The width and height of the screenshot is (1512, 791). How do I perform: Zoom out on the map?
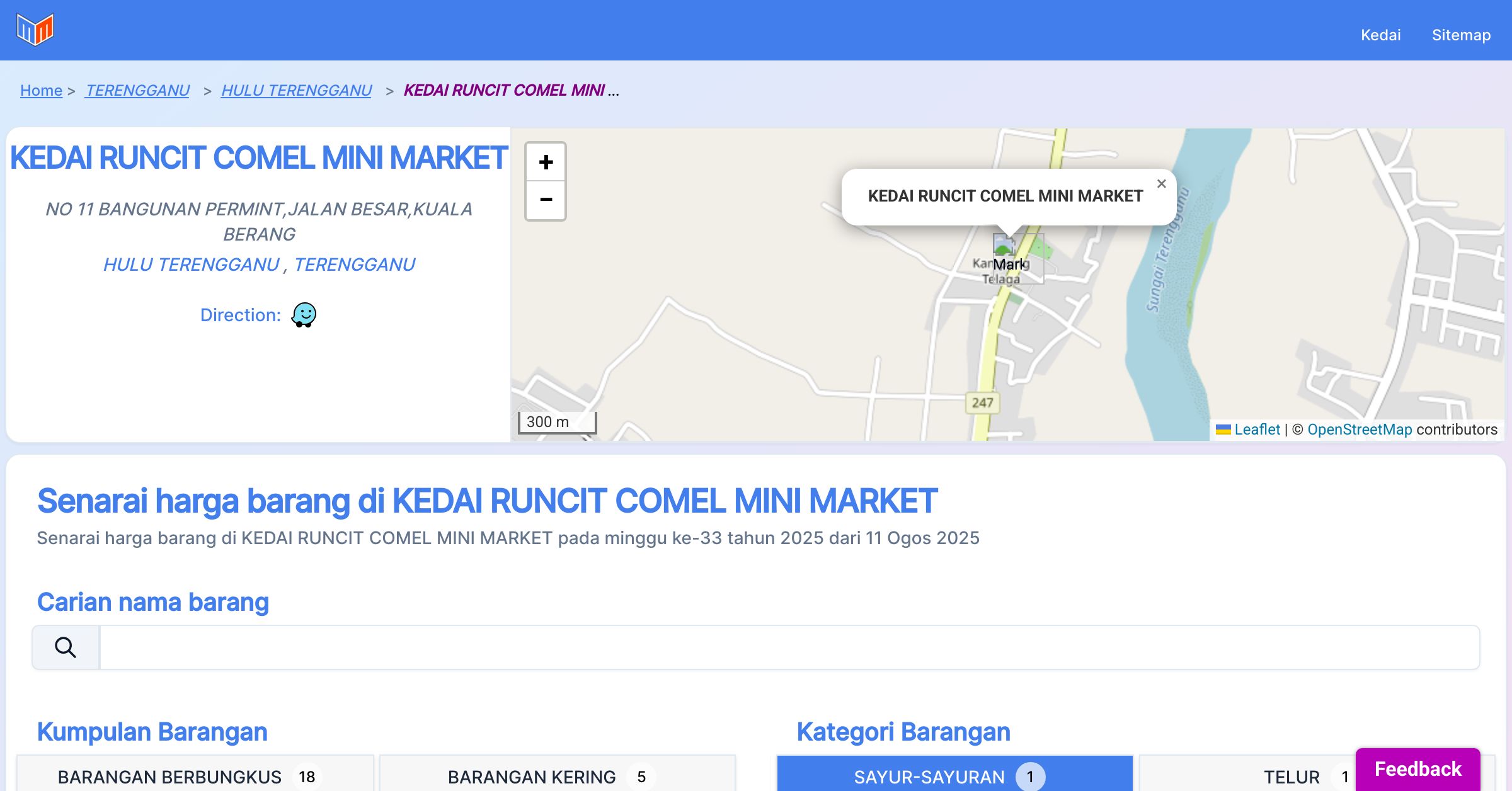tap(546, 200)
